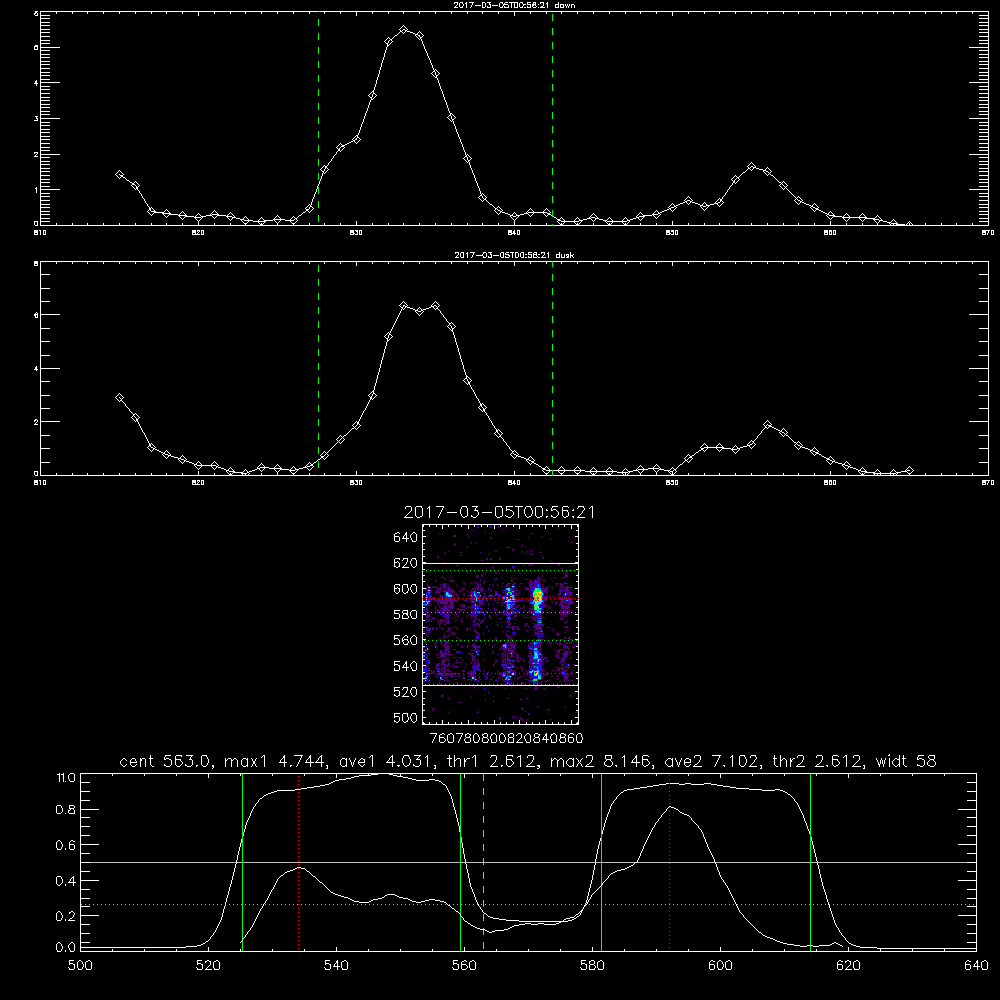The image size is (1000, 1000).
Task: Click the left green dashed line in dusk plot
Action: [x=318, y=369]
